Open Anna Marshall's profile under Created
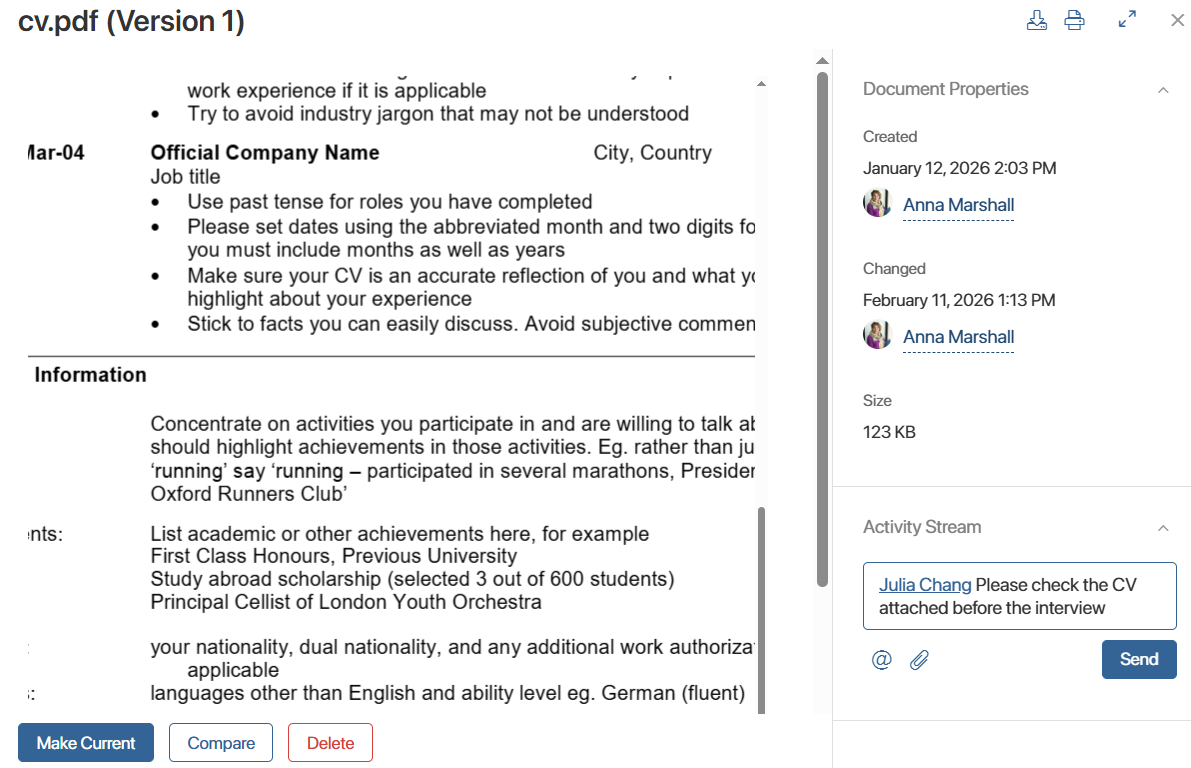The width and height of the screenshot is (1191, 768). [x=958, y=205]
